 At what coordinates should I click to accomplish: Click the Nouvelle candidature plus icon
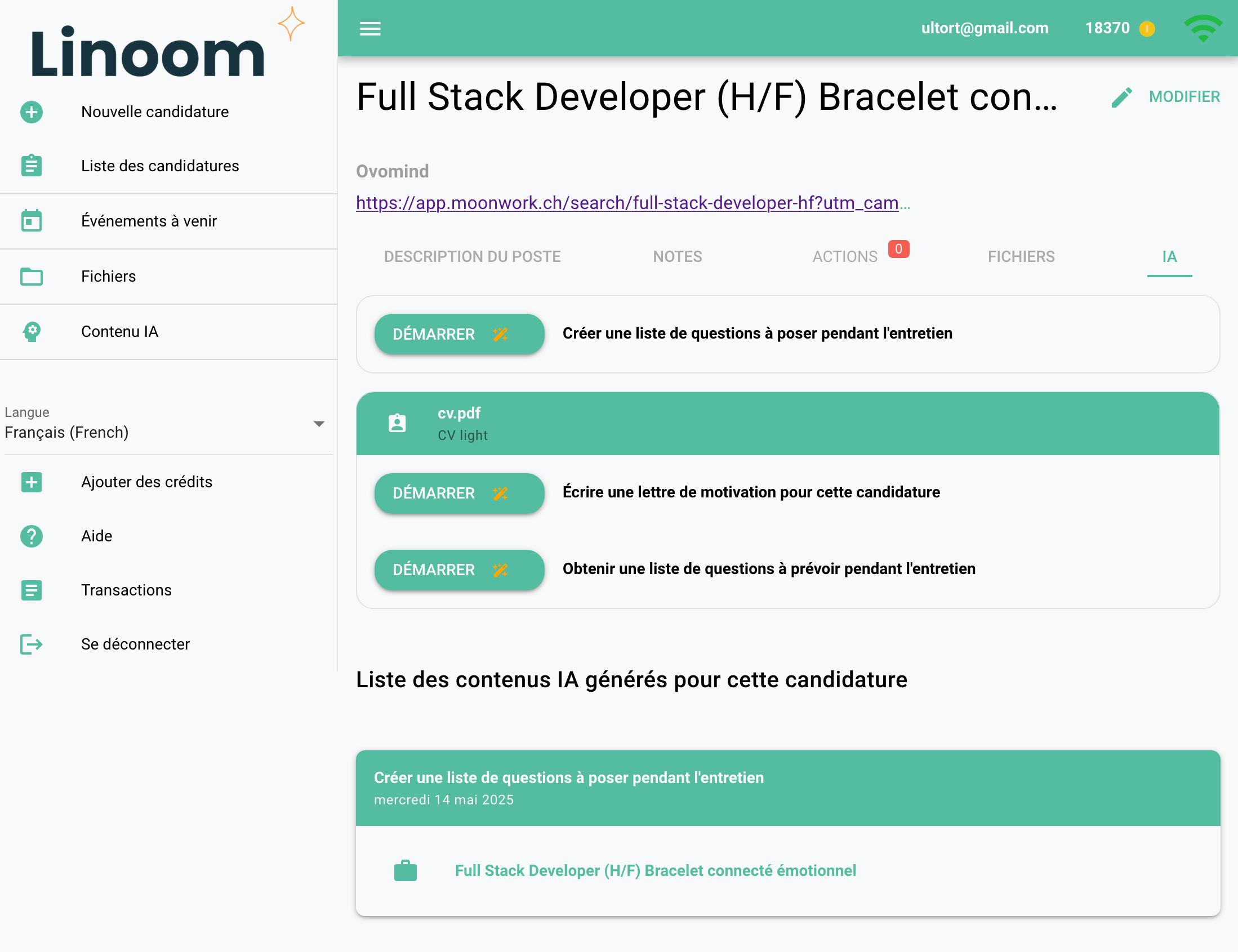pos(31,112)
